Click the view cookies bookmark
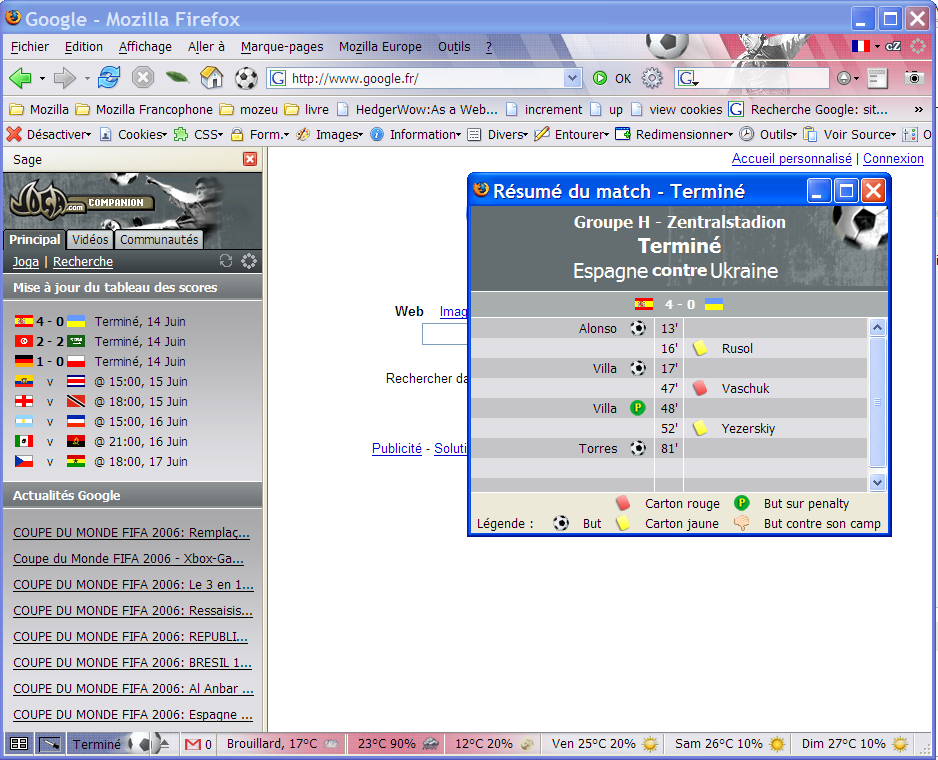This screenshot has width=938, height=760. point(677,110)
